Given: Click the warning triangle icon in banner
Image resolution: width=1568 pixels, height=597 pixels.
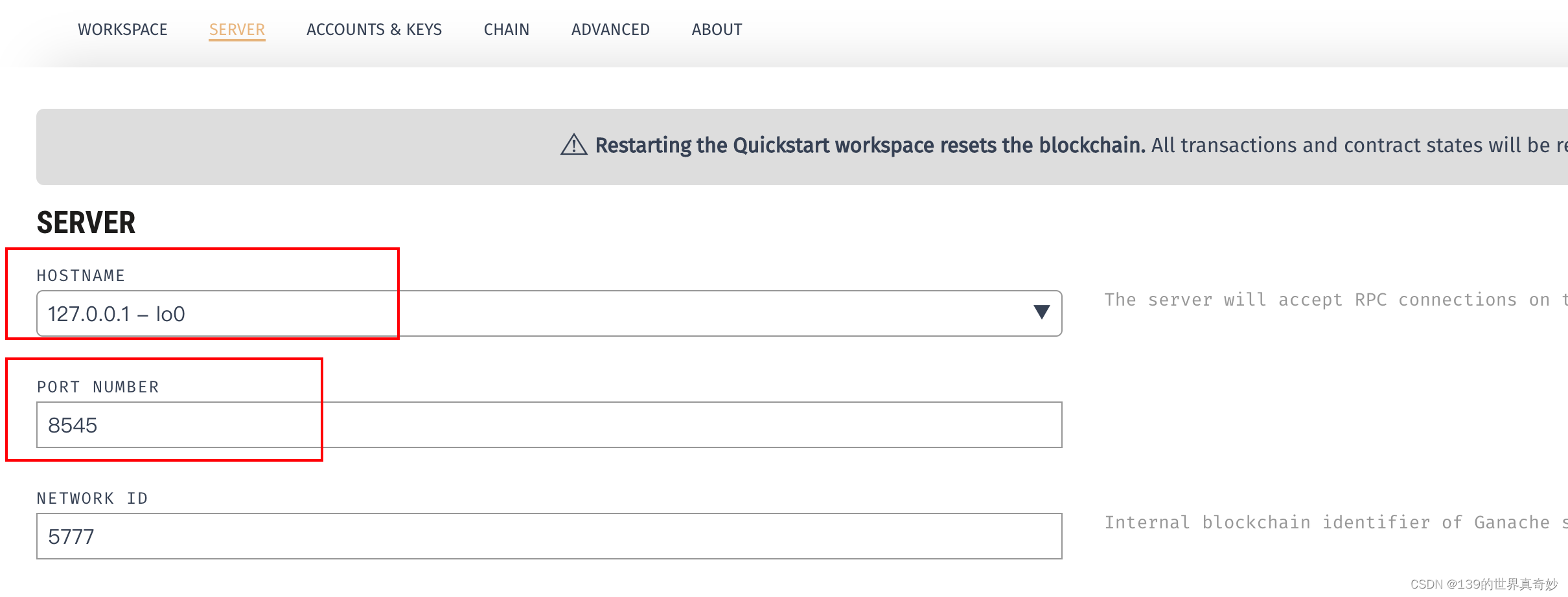Looking at the screenshot, I should (574, 145).
